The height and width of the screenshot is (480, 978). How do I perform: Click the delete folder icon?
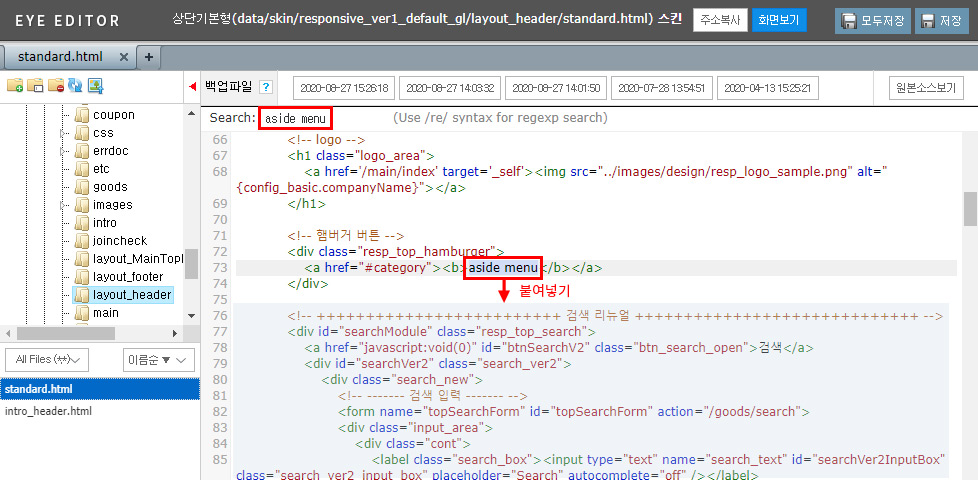coord(55,85)
